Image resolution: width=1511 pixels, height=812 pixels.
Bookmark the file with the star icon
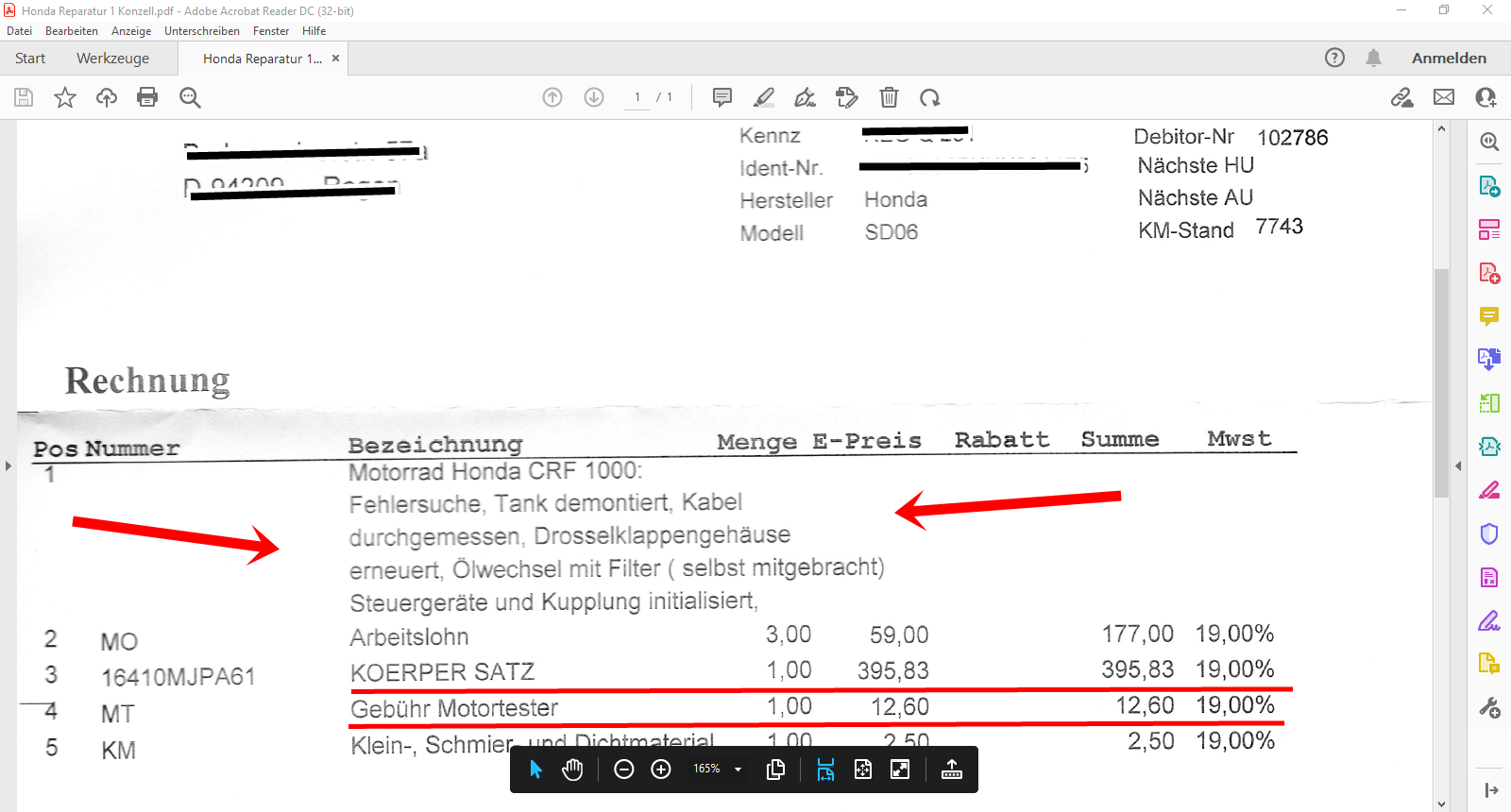(x=65, y=97)
